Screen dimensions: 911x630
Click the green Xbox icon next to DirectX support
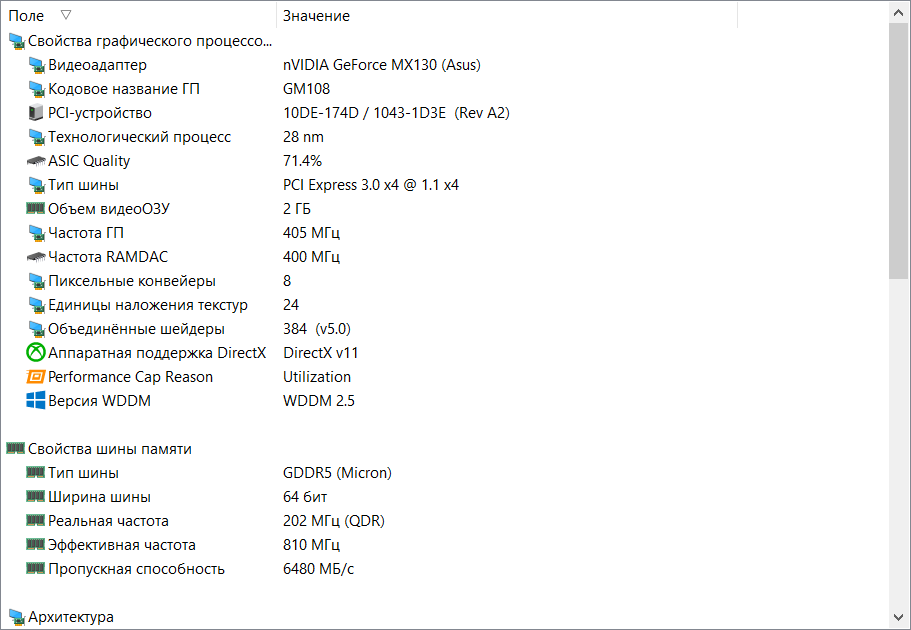36,353
